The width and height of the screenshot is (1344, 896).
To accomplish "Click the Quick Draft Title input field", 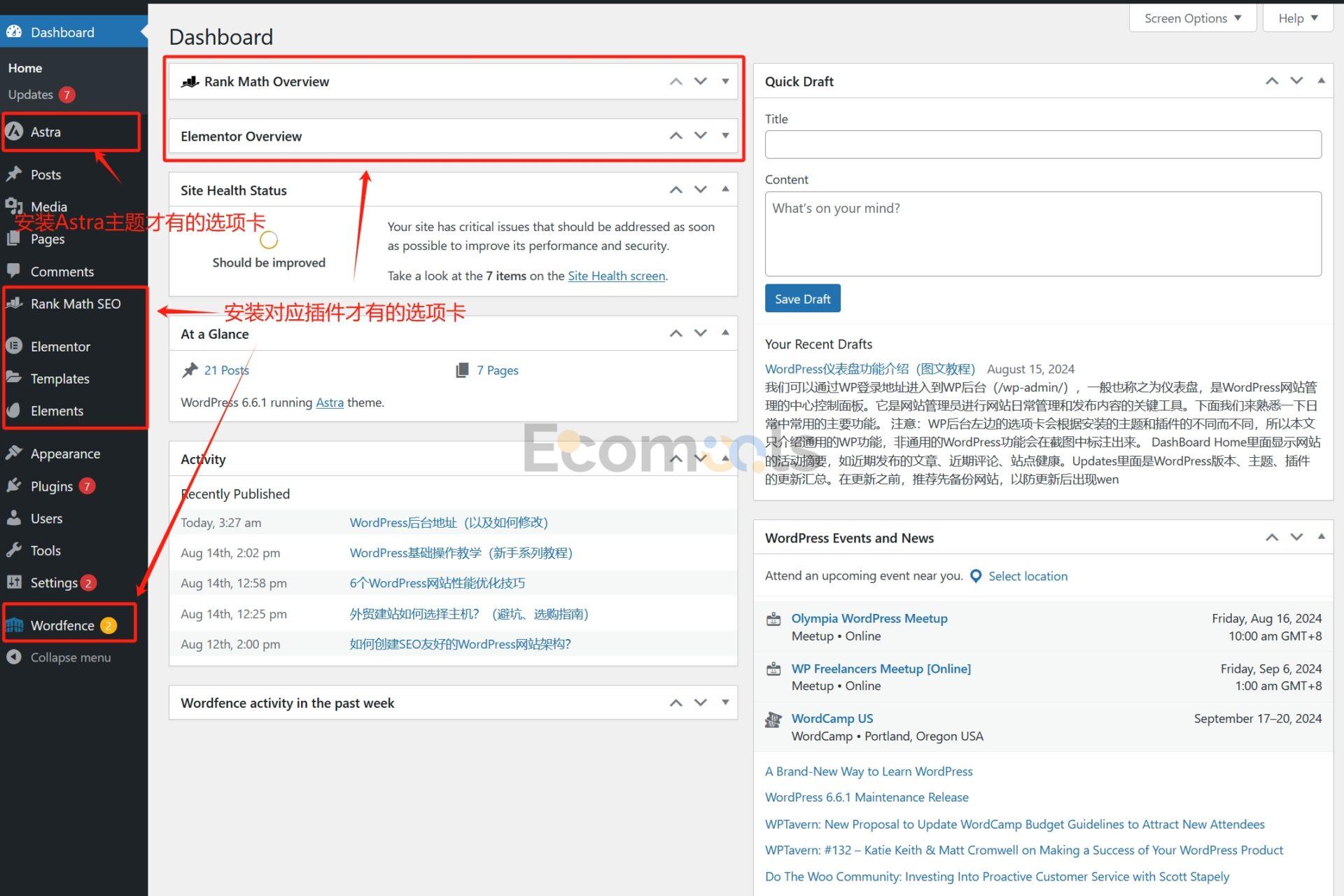I will point(1043,144).
